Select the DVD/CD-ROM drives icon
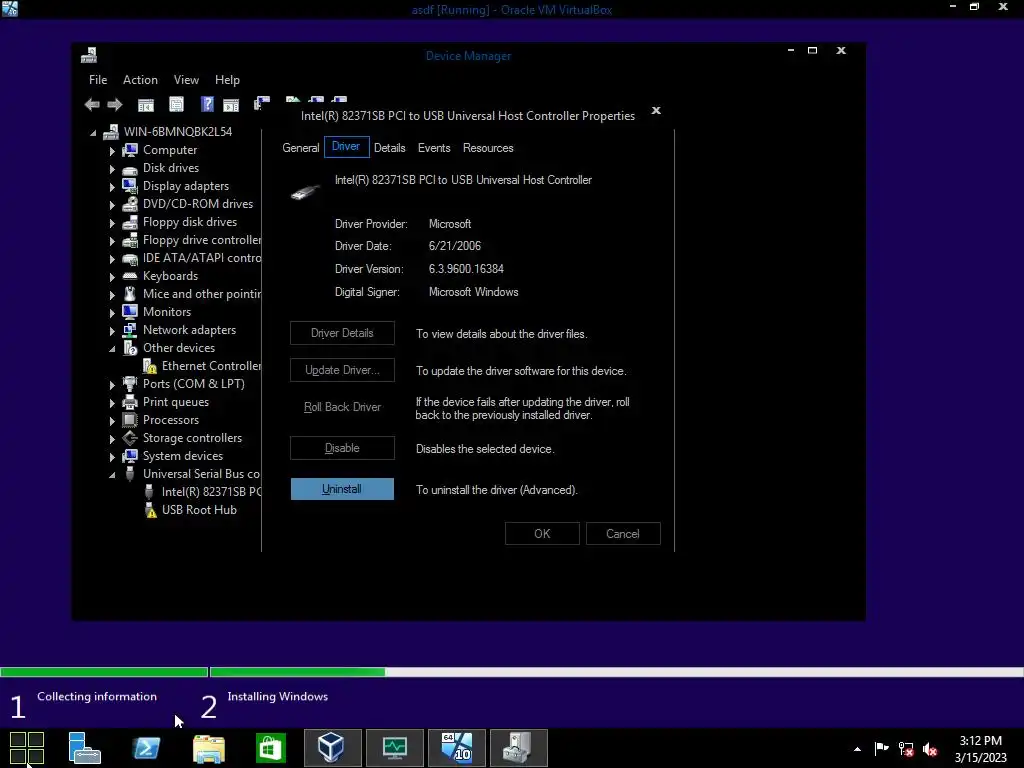 click(x=130, y=204)
